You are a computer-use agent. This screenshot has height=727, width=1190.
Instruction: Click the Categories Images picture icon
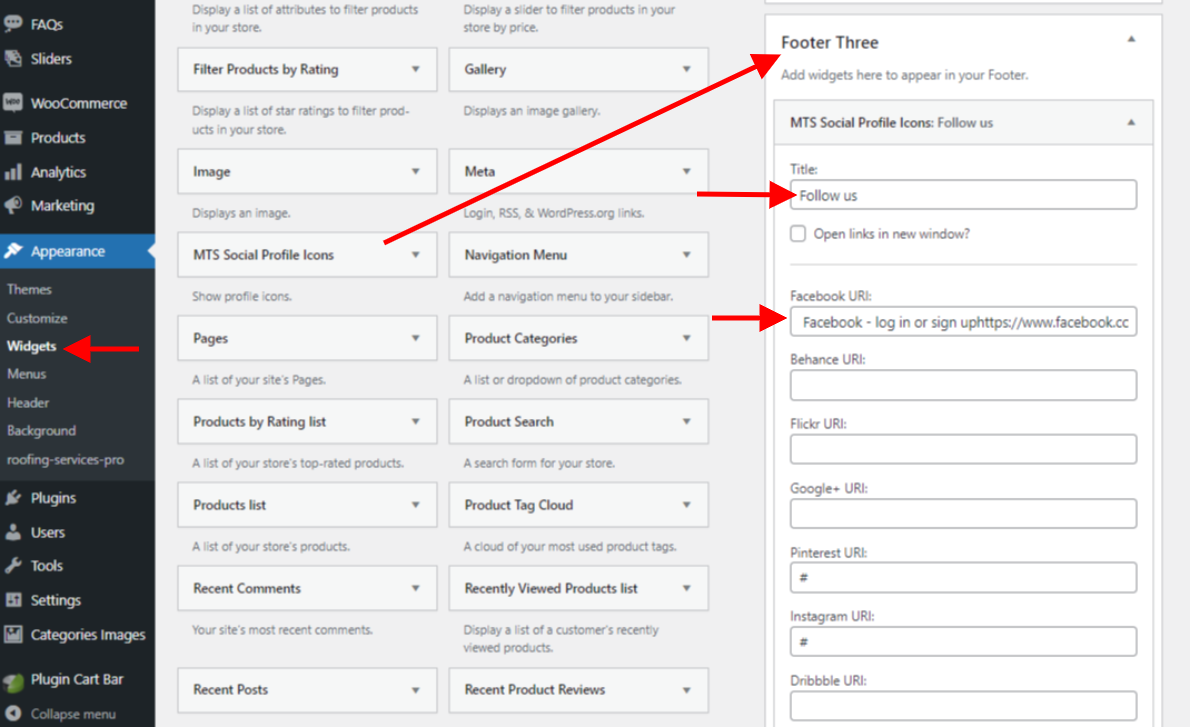(13, 634)
